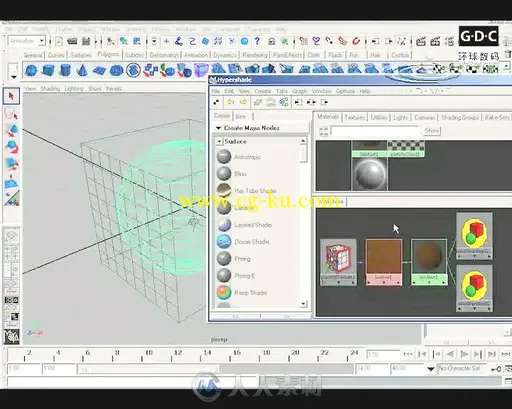Click the Save Scene floppy icon
The height and width of the screenshot is (409, 512).
click(x=86, y=41)
